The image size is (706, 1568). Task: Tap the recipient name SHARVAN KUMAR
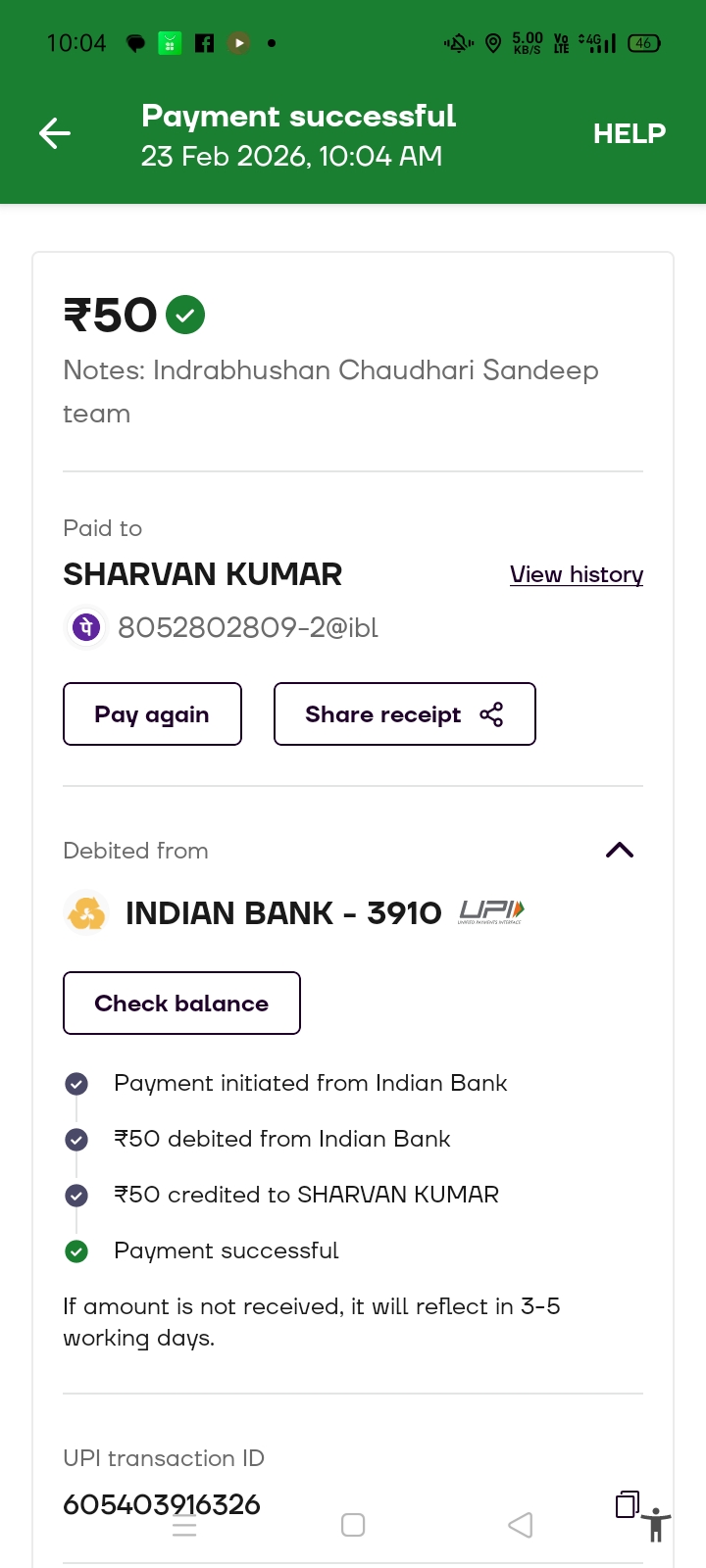tap(203, 574)
